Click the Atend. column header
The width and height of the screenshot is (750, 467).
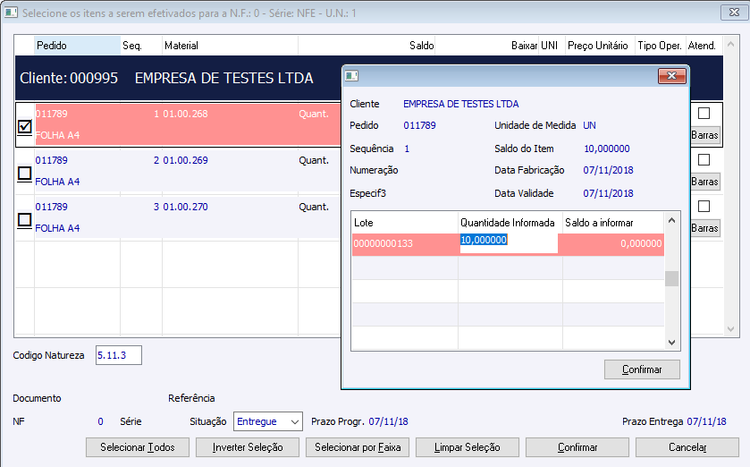point(704,45)
